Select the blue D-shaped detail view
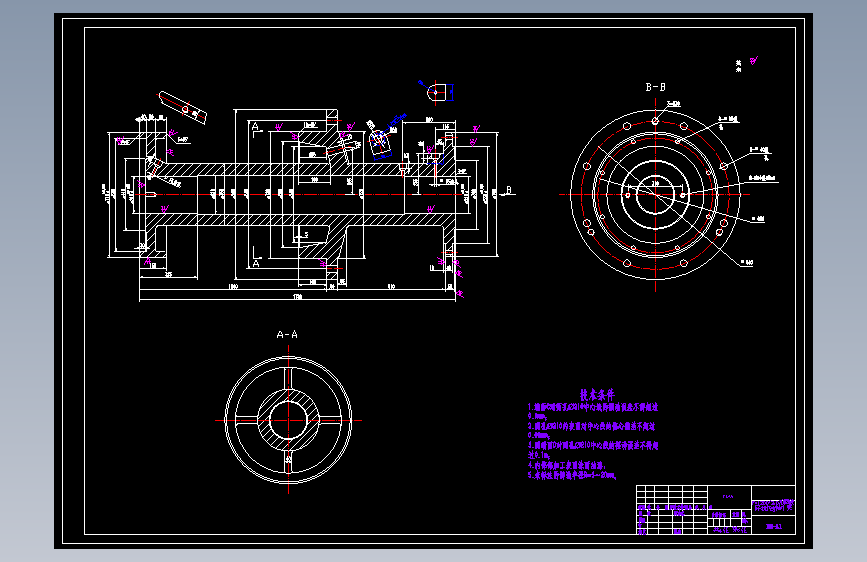867x562 pixels. tap(439, 91)
